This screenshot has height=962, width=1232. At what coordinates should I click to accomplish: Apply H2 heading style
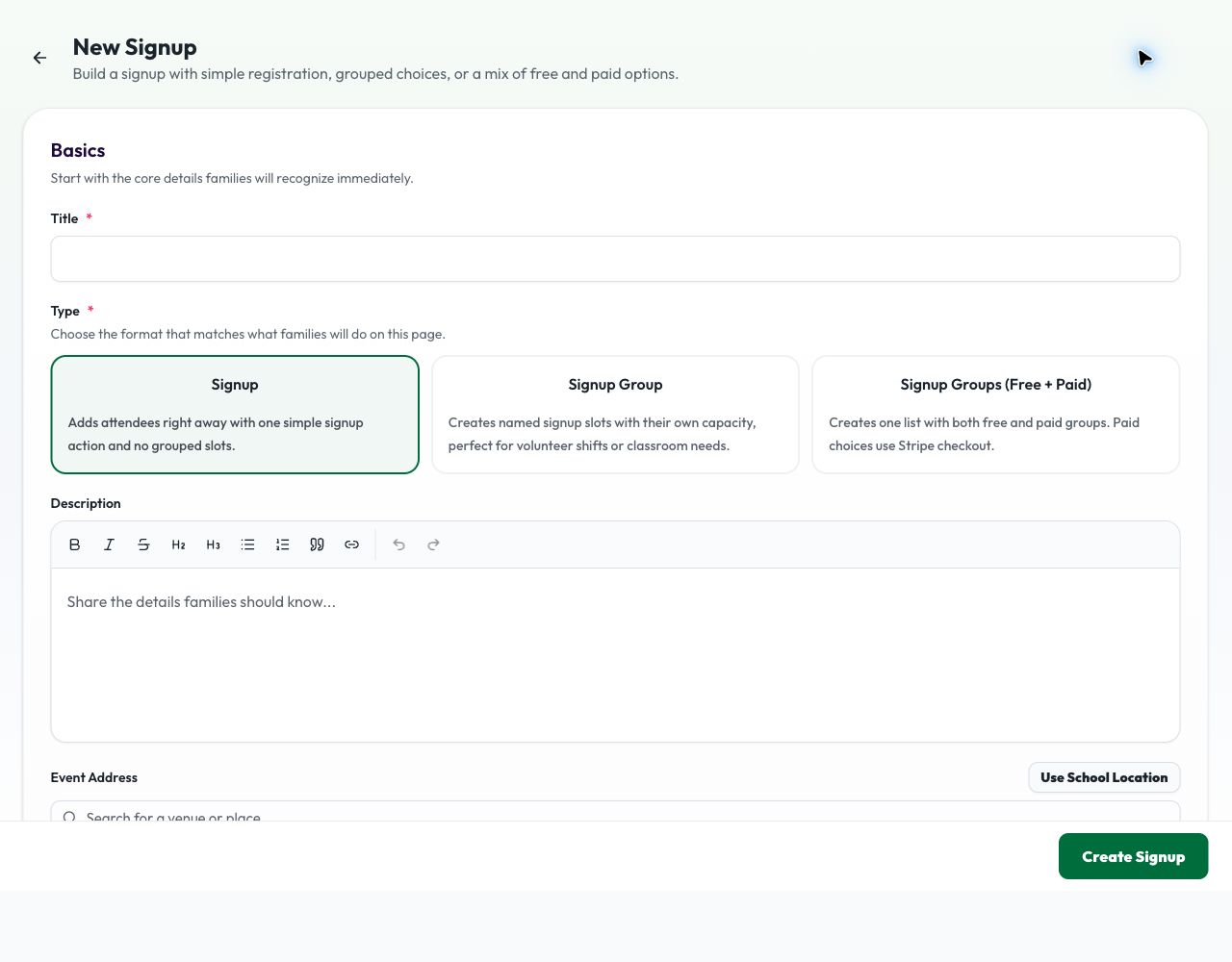[178, 544]
